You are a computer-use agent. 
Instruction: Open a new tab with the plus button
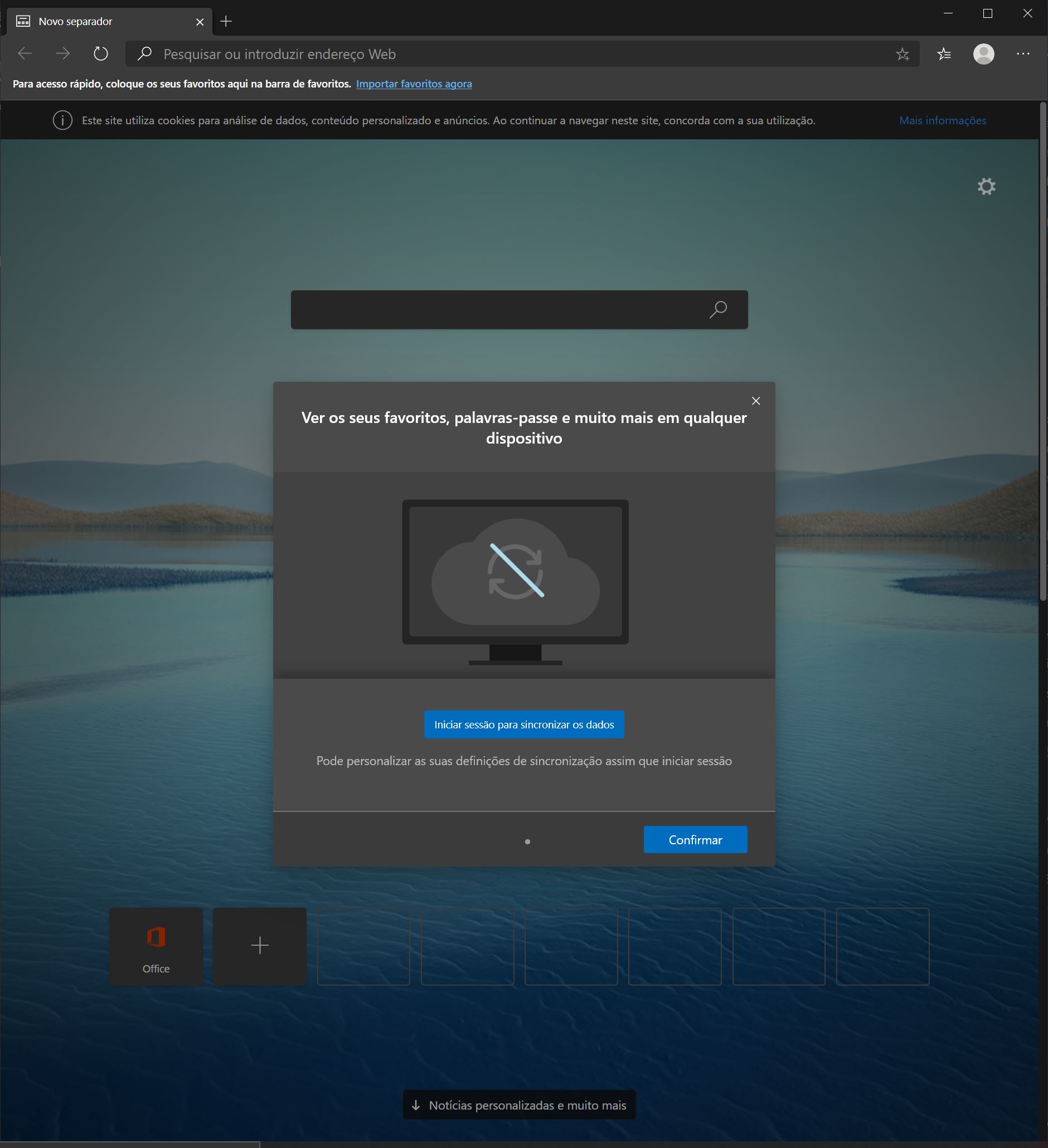226,22
